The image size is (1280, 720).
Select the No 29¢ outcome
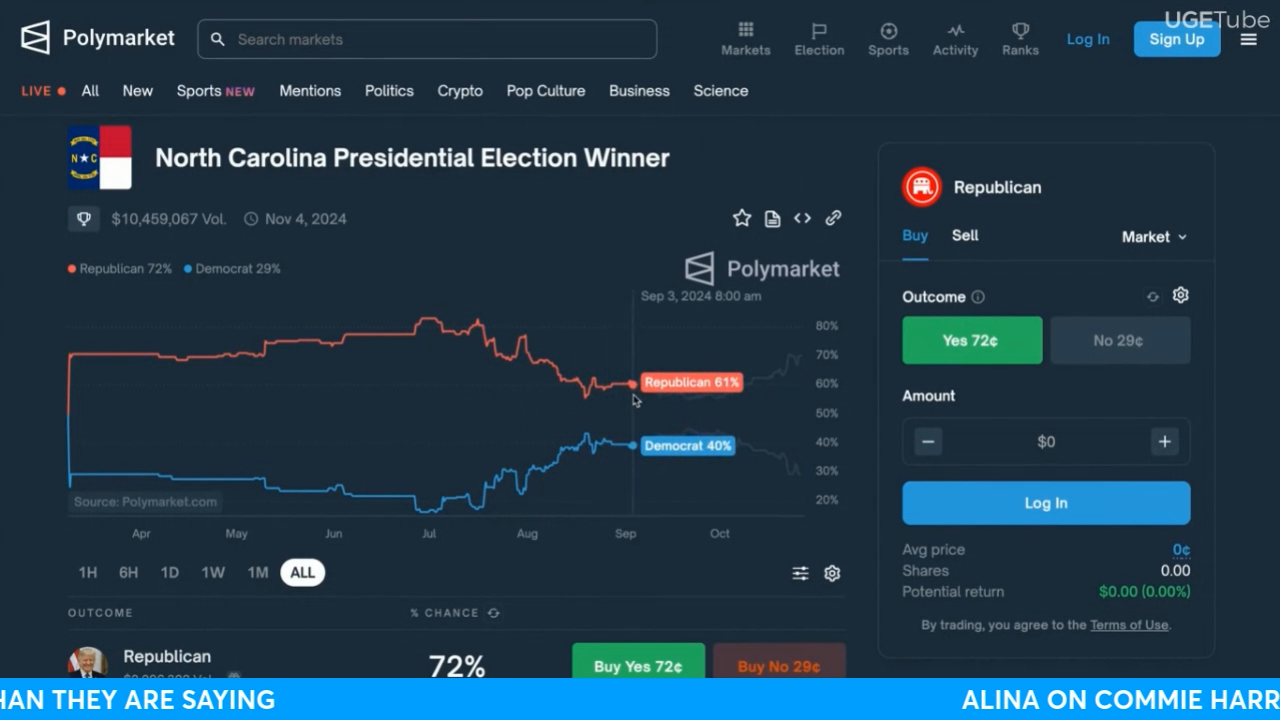pyautogui.click(x=1119, y=341)
